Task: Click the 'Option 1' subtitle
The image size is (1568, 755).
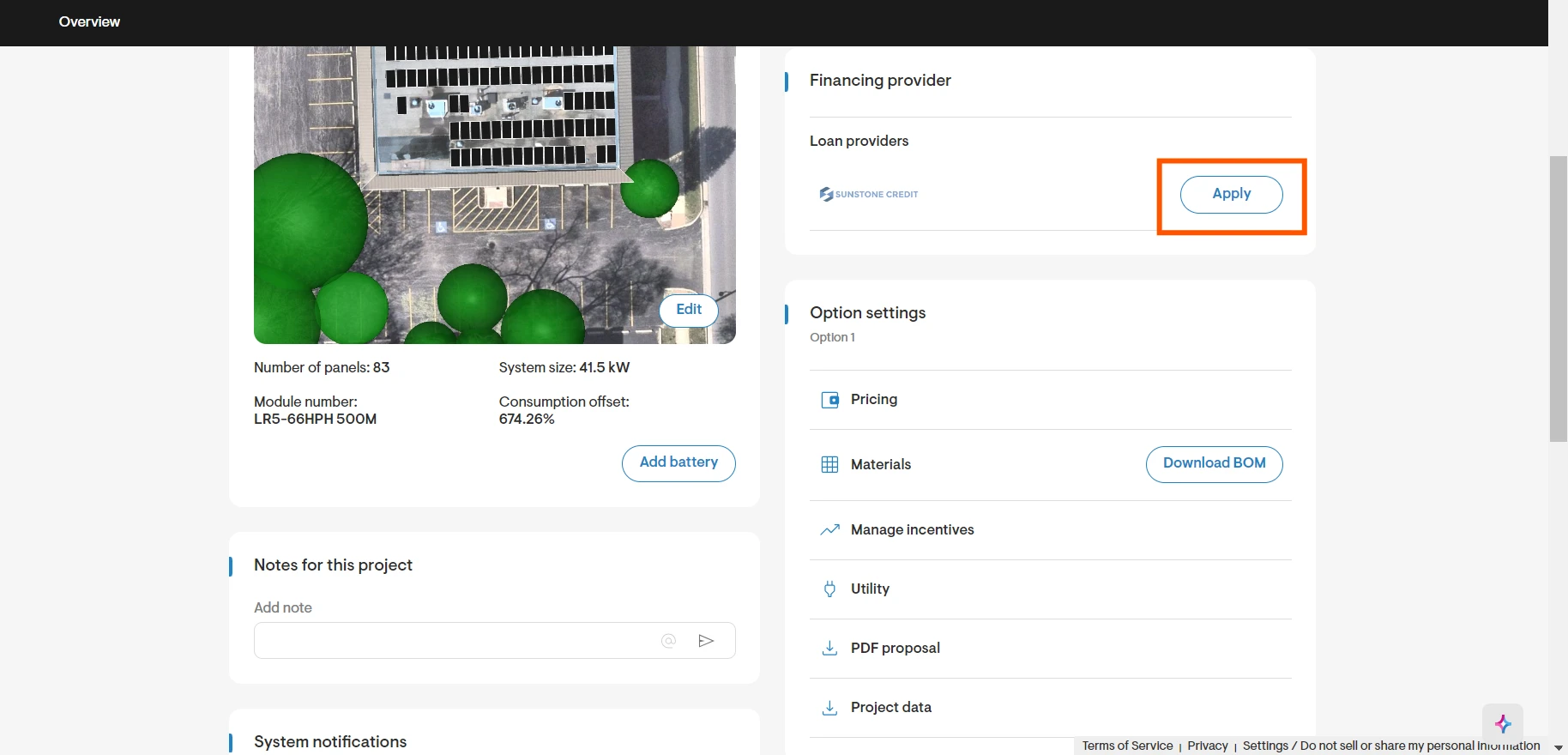Action: click(832, 337)
